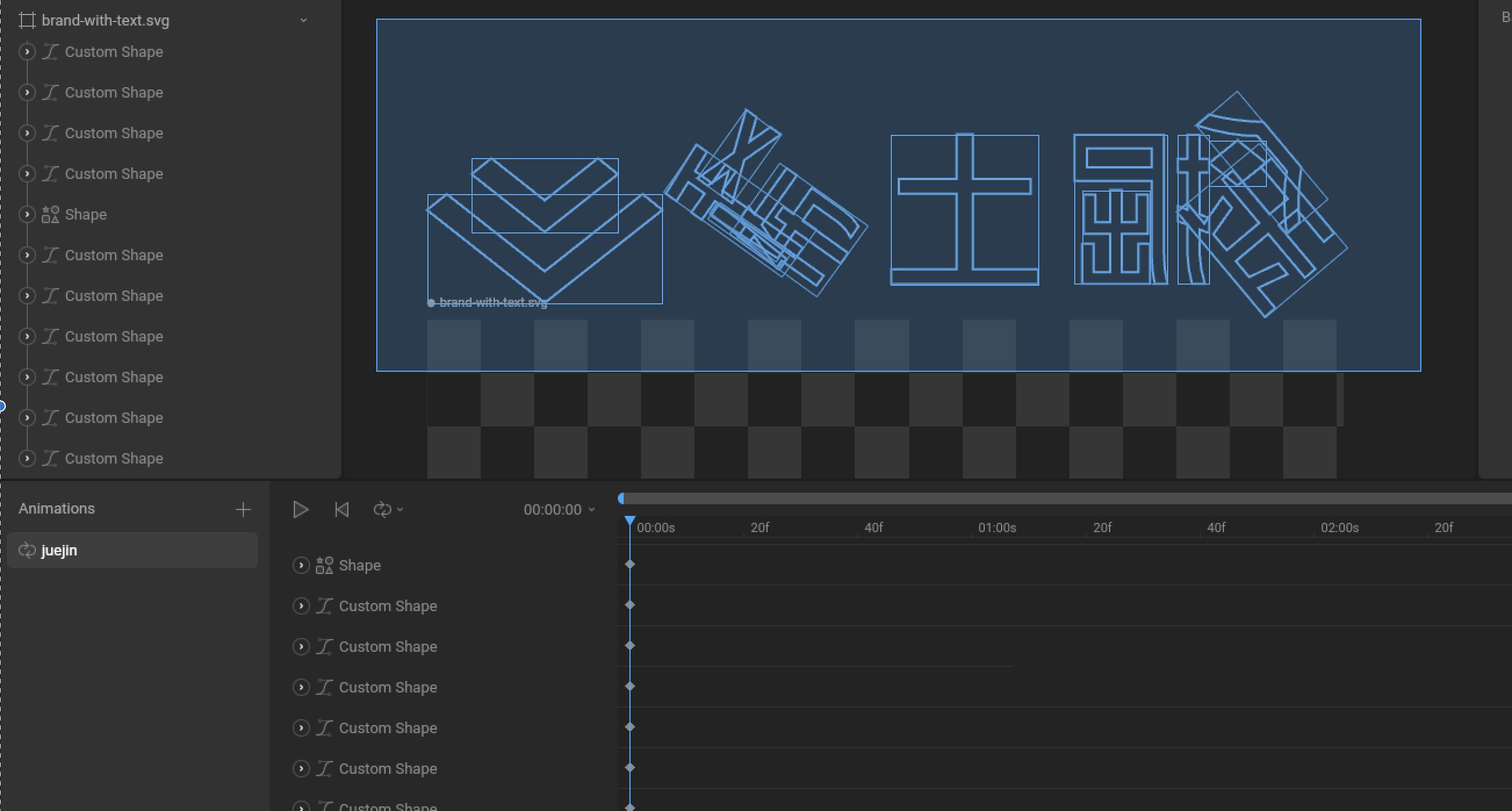This screenshot has height=811, width=1512.
Task: Expand the Custom Shape layer directly above Shape
Action: click(27, 174)
